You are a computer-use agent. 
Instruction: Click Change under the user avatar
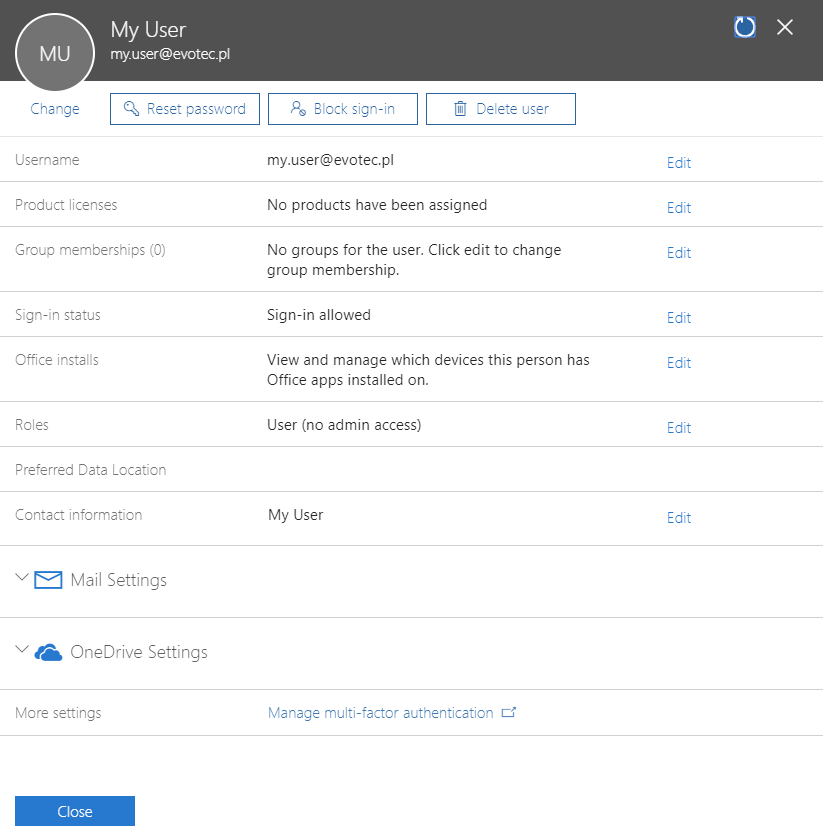pyautogui.click(x=53, y=108)
